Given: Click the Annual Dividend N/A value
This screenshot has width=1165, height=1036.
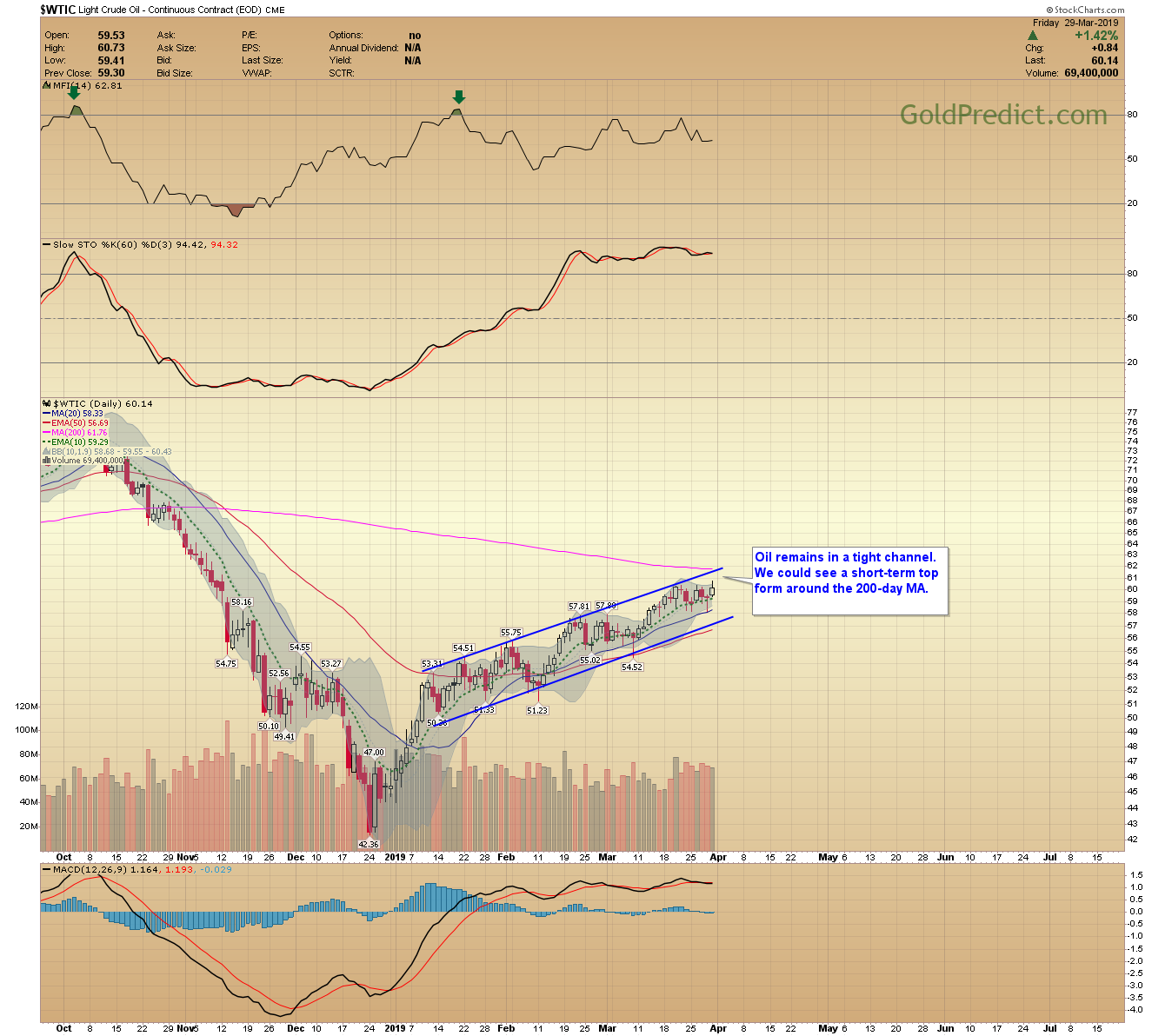Looking at the screenshot, I should (x=412, y=48).
